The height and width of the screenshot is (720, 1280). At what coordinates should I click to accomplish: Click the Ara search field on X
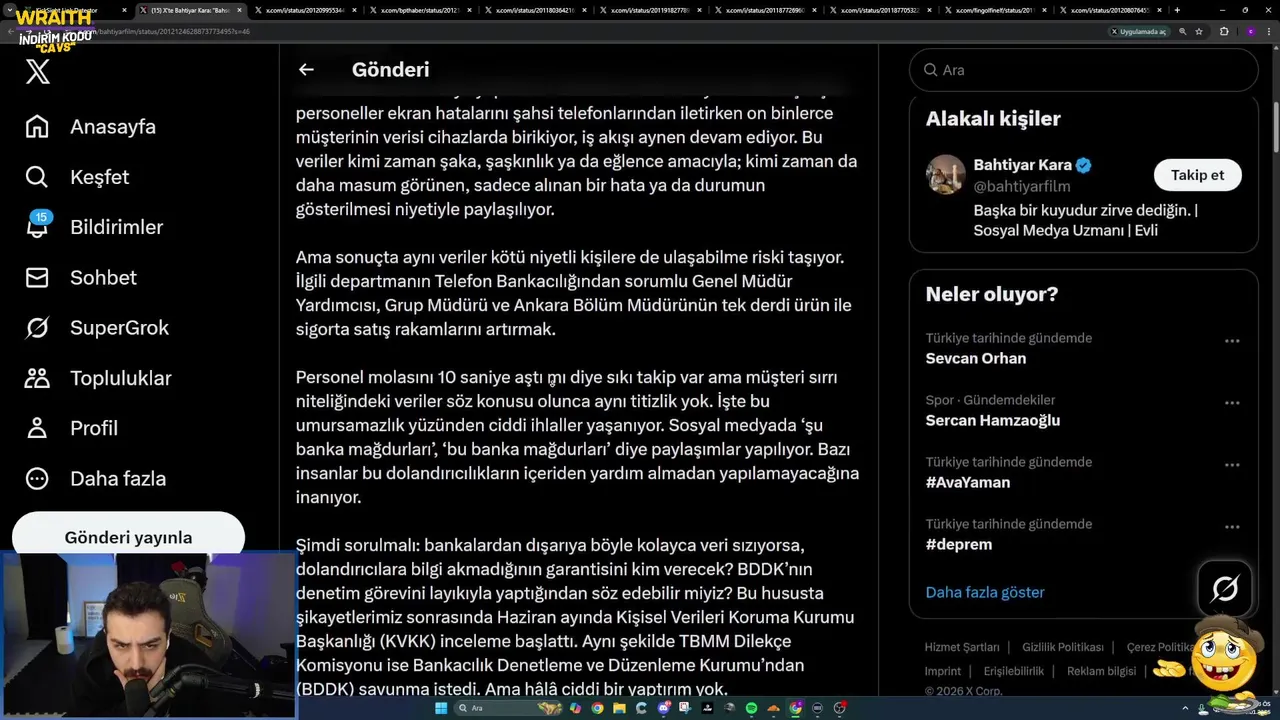coord(1083,70)
